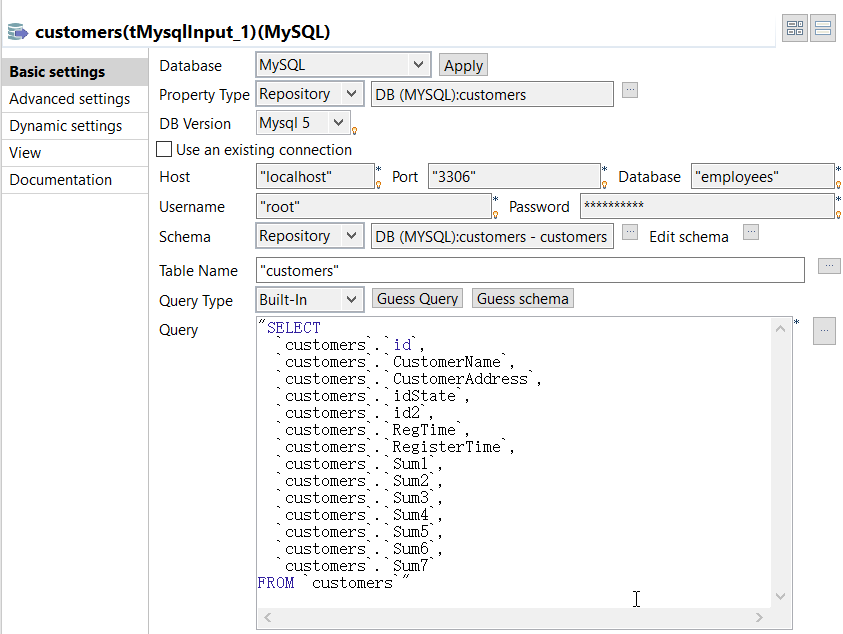
Task: Click Guess Query to generate the query
Action: click(x=415, y=298)
